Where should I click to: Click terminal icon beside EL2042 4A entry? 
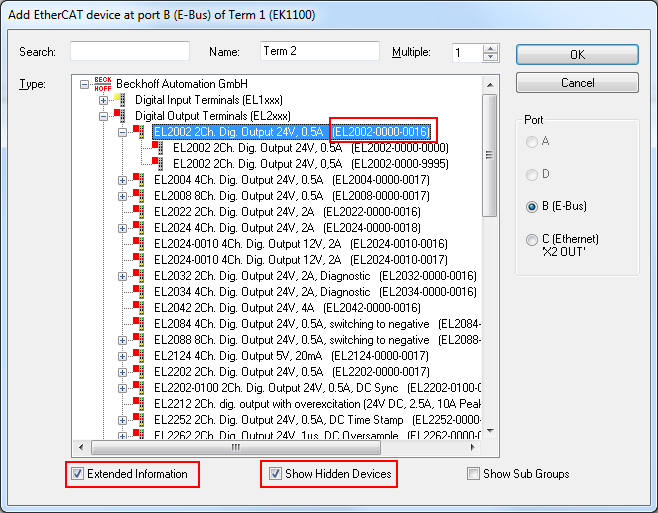coord(139,308)
